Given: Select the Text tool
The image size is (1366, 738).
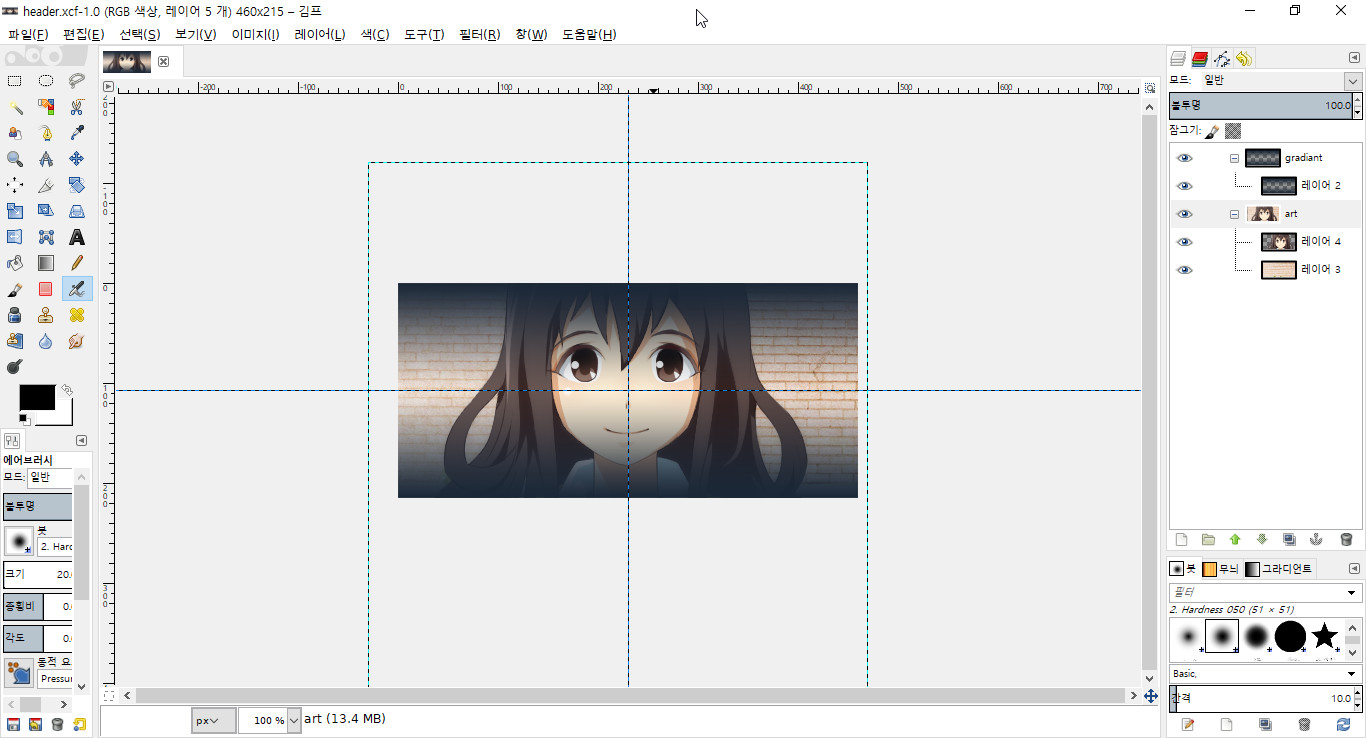Looking at the screenshot, I should (76, 238).
